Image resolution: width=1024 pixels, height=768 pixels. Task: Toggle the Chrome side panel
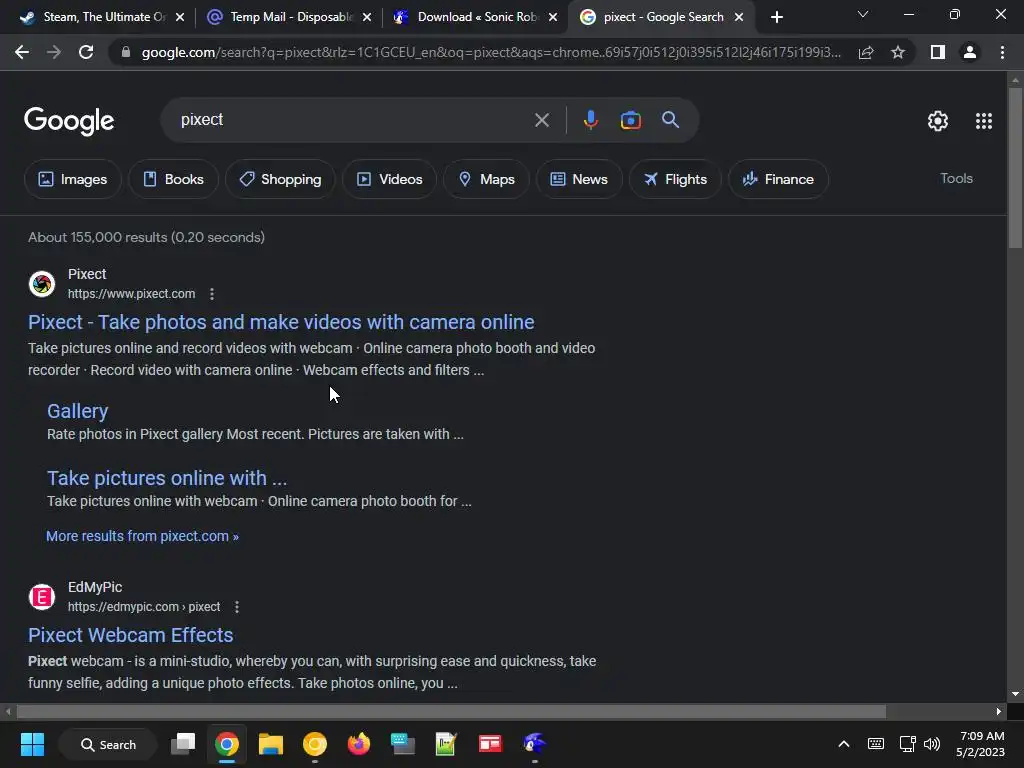click(938, 52)
